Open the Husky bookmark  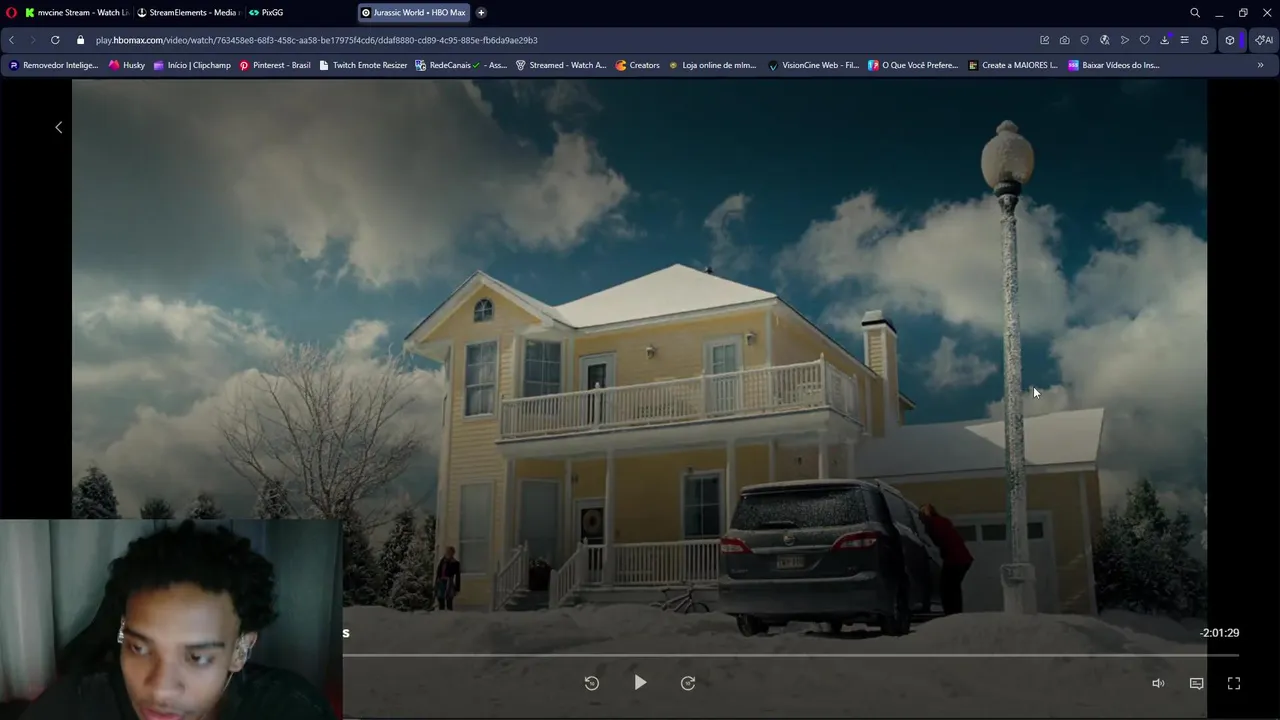pyautogui.click(x=127, y=65)
